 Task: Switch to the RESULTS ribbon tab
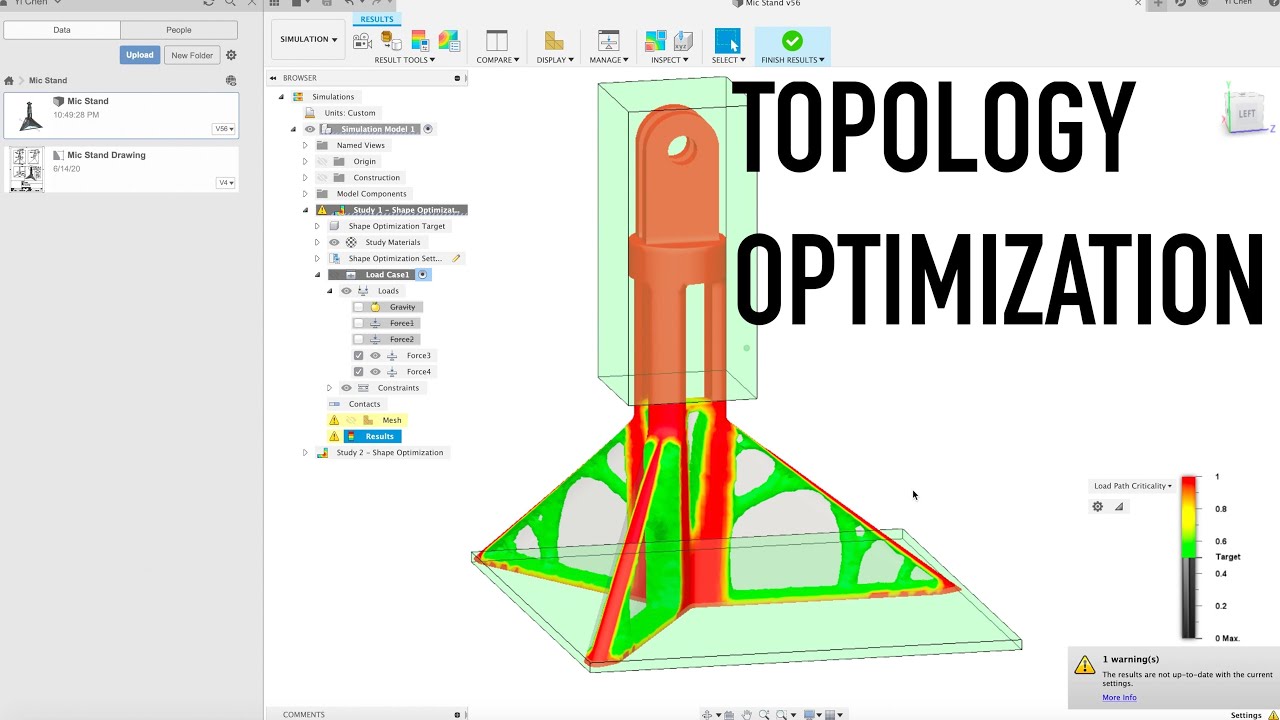[x=377, y=19]
